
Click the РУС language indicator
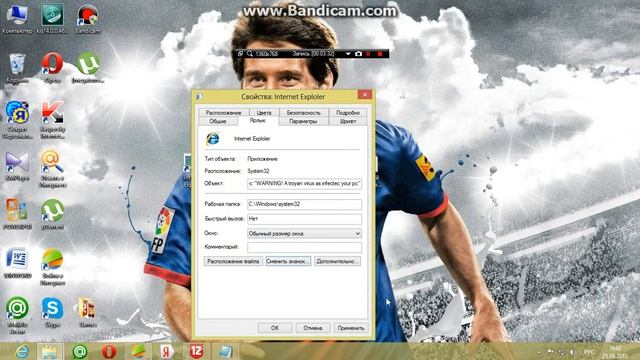point(589,352)
